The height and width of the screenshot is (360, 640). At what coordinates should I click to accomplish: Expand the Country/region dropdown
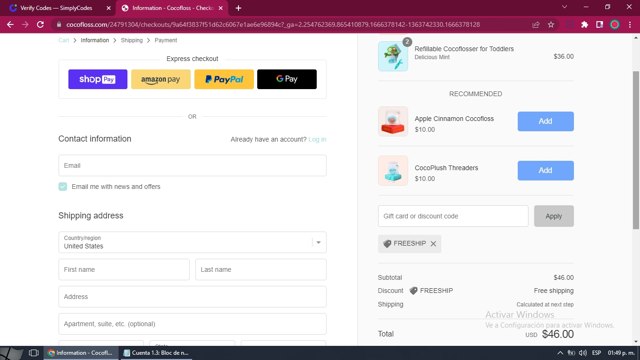click(x=192, y=242)
